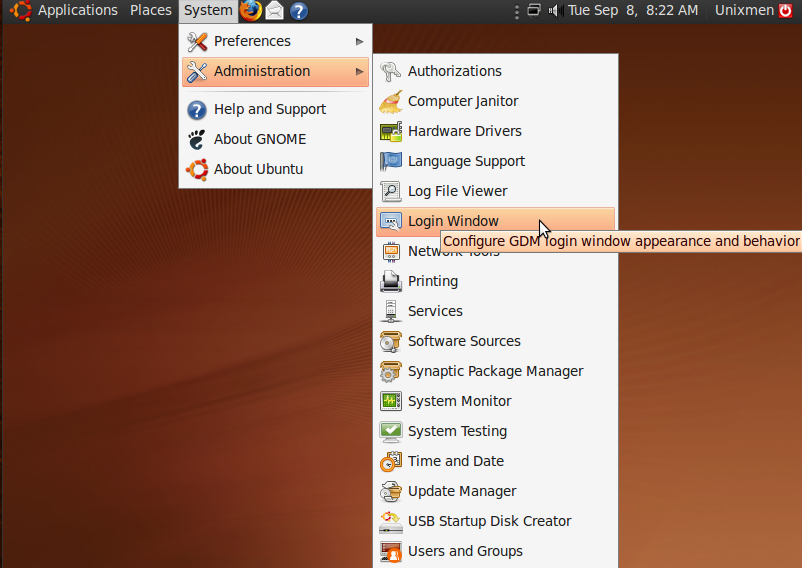The width and height of the screenshot is (802, 568).
Task: Open USB Startup Disk Creator
Action: point(495,521)
